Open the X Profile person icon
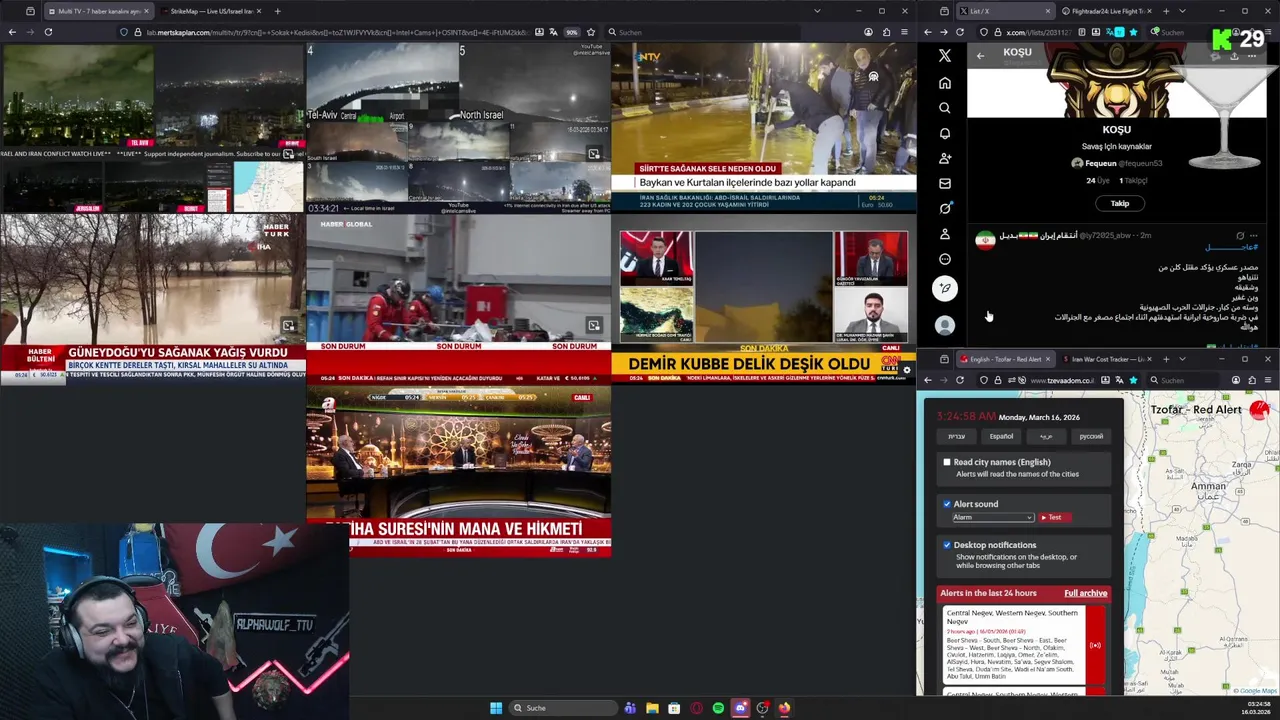The height and width of the screenshot is (720, 1280). pos(944,234)
